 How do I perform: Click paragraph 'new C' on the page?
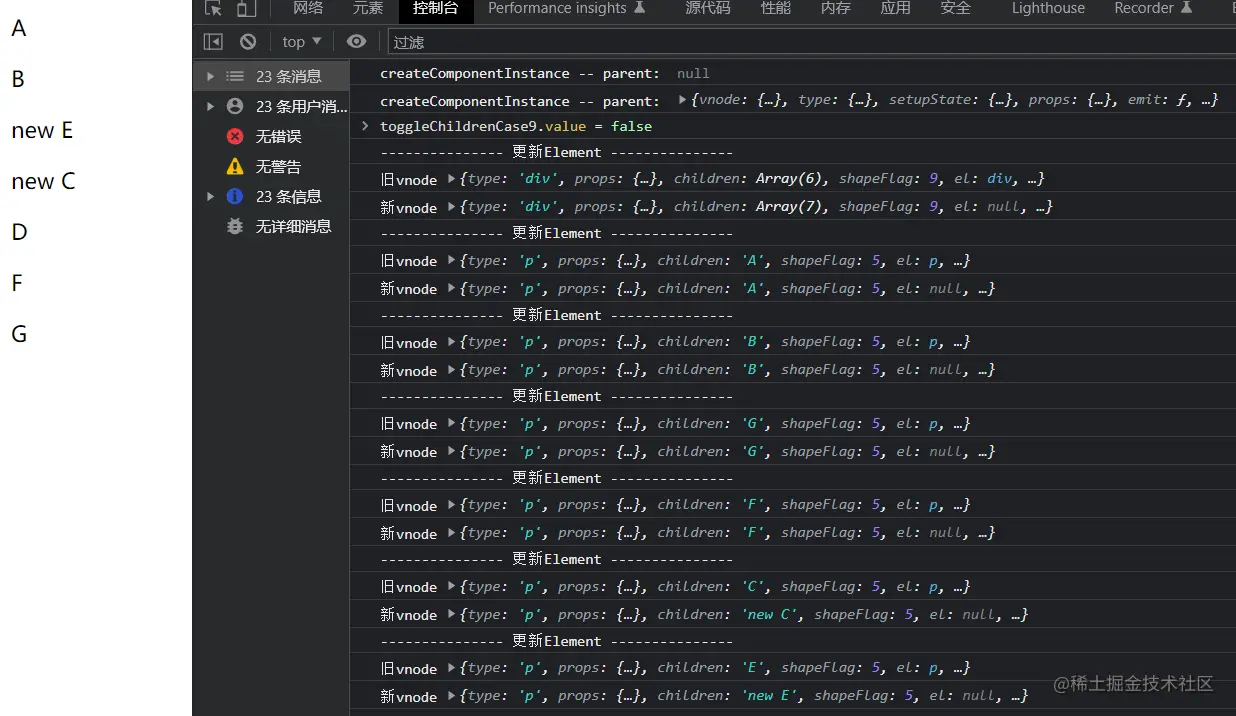43,181
